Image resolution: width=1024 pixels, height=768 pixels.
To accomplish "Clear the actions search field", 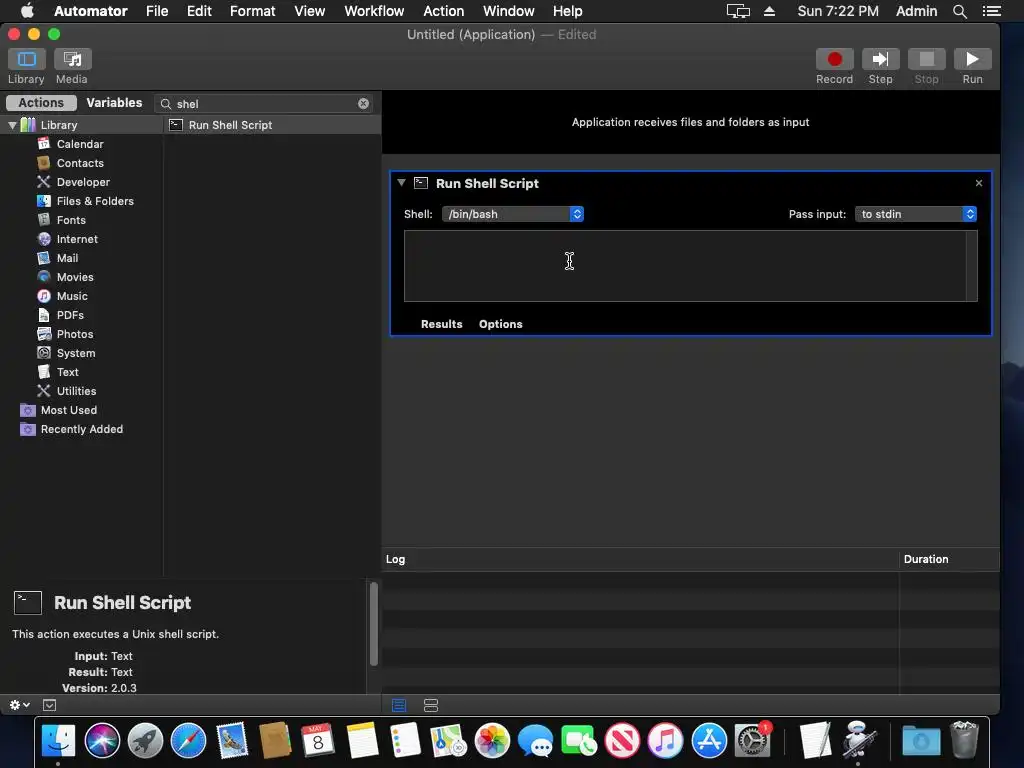I will (364, 104).
